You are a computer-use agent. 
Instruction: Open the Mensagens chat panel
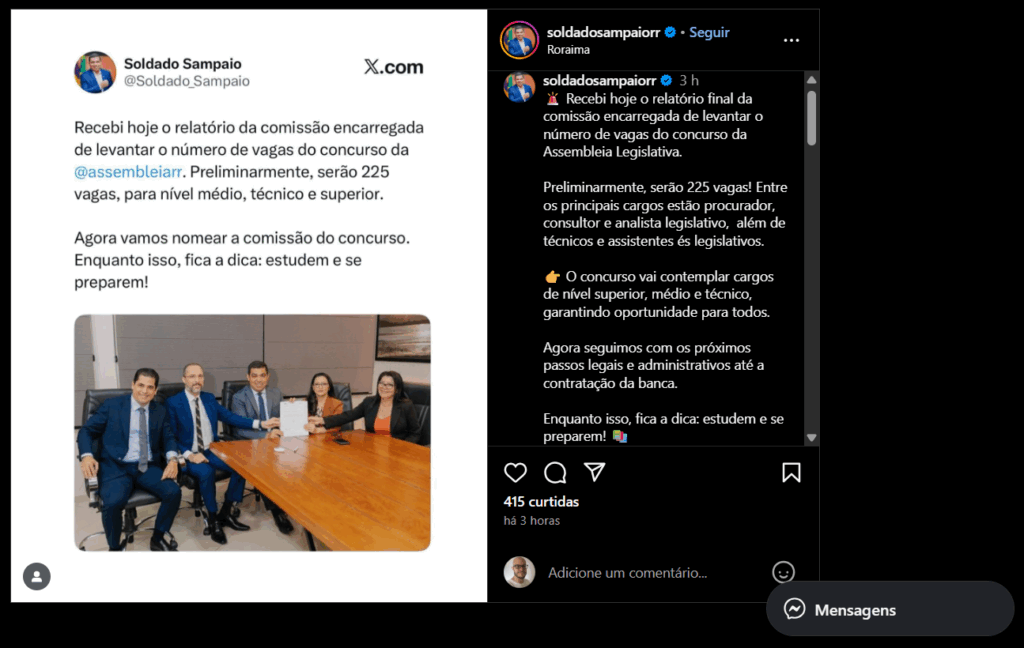tap(889, 609)
